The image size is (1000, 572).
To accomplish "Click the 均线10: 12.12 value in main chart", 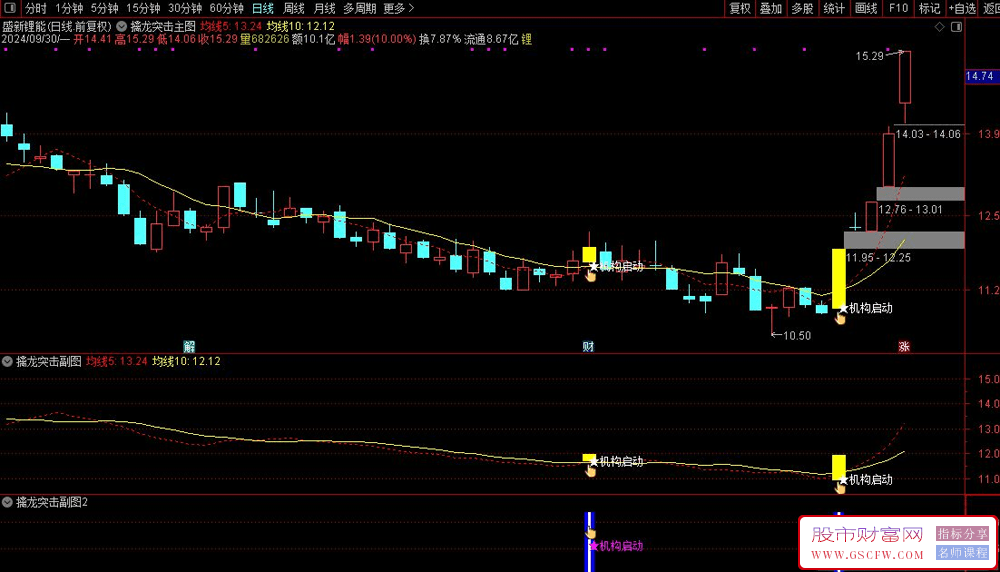I will point(300,27).
